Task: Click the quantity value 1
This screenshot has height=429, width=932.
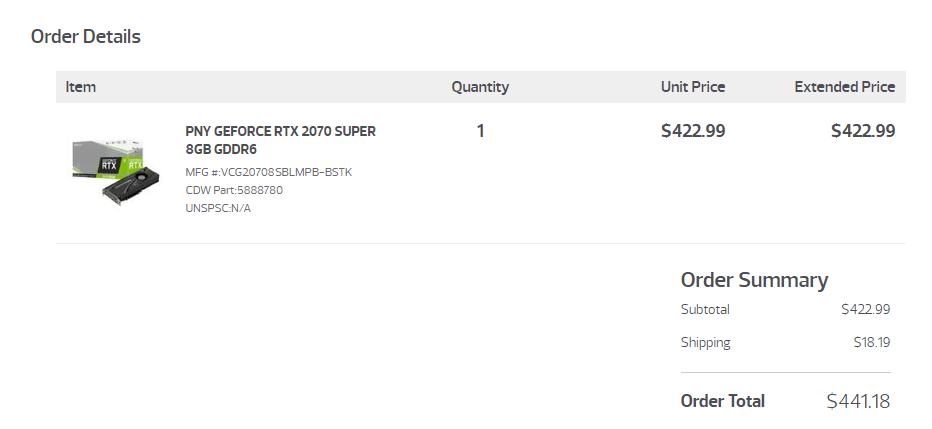Action: (x=480, y=131)
